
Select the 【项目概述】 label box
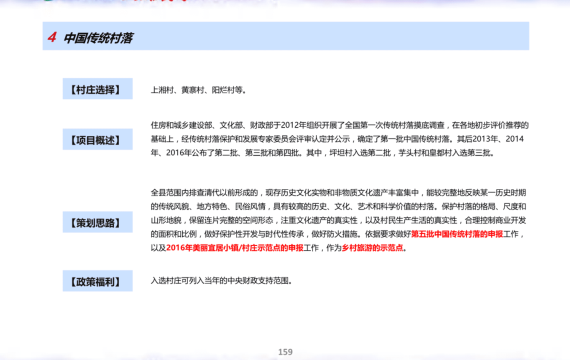97,139
